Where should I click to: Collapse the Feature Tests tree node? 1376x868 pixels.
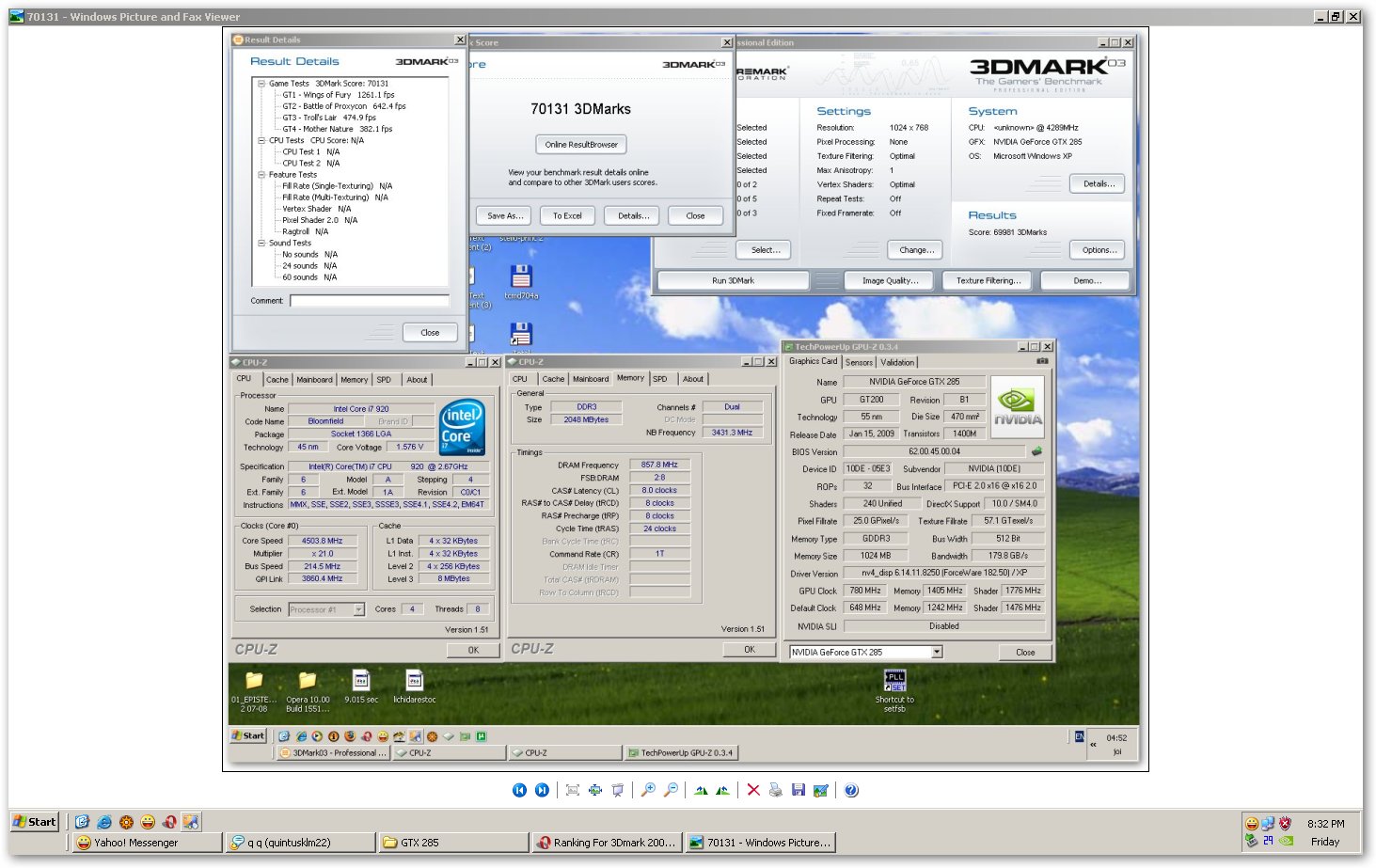261,175
